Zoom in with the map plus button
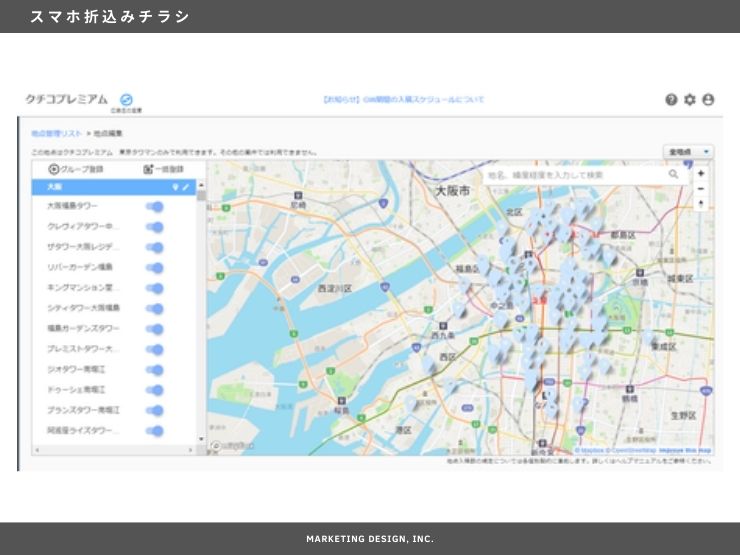The height and width of the screenshot is (555, 740). click(701, 173)
